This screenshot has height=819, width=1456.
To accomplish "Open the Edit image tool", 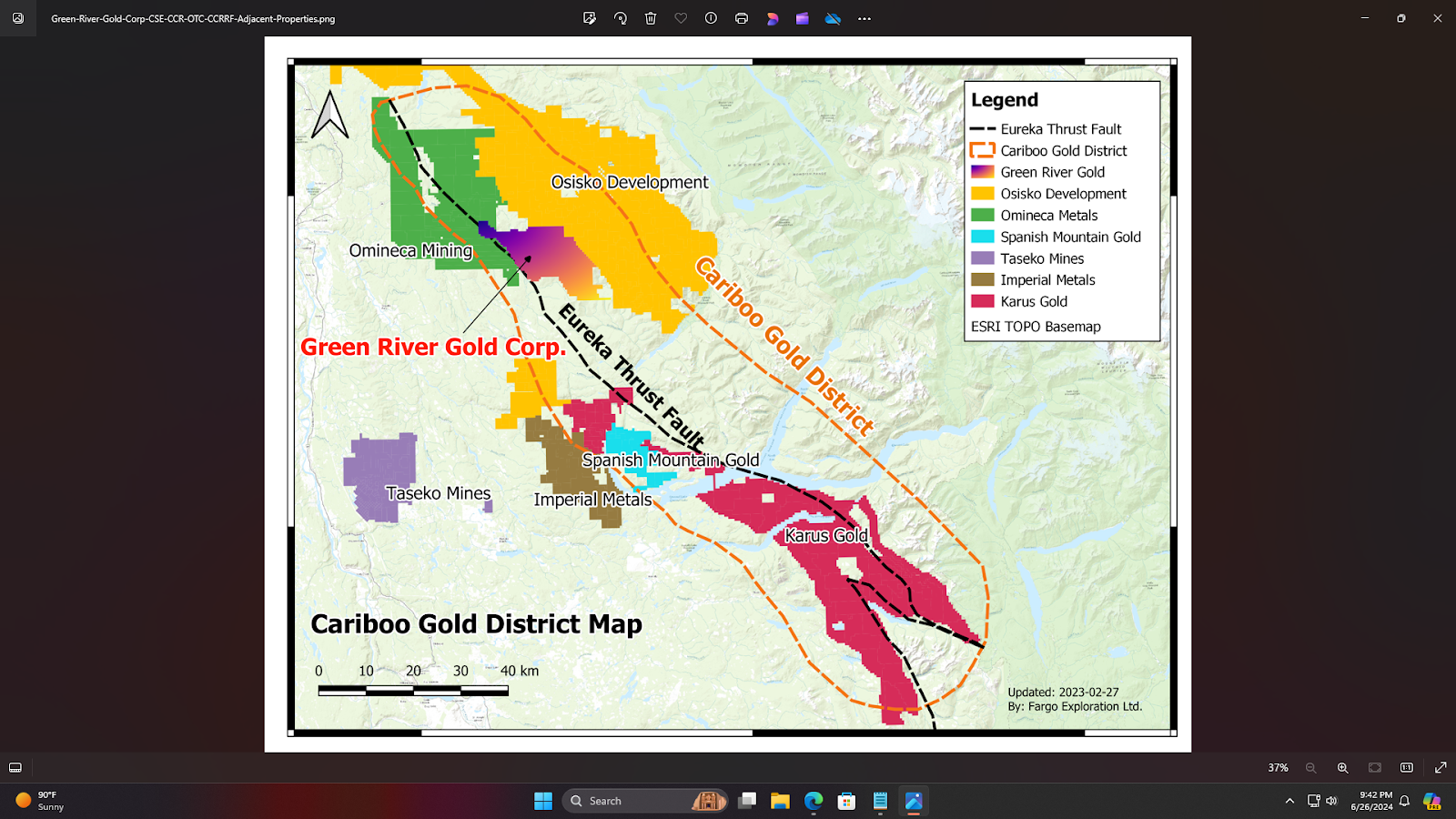I will 590,18.
